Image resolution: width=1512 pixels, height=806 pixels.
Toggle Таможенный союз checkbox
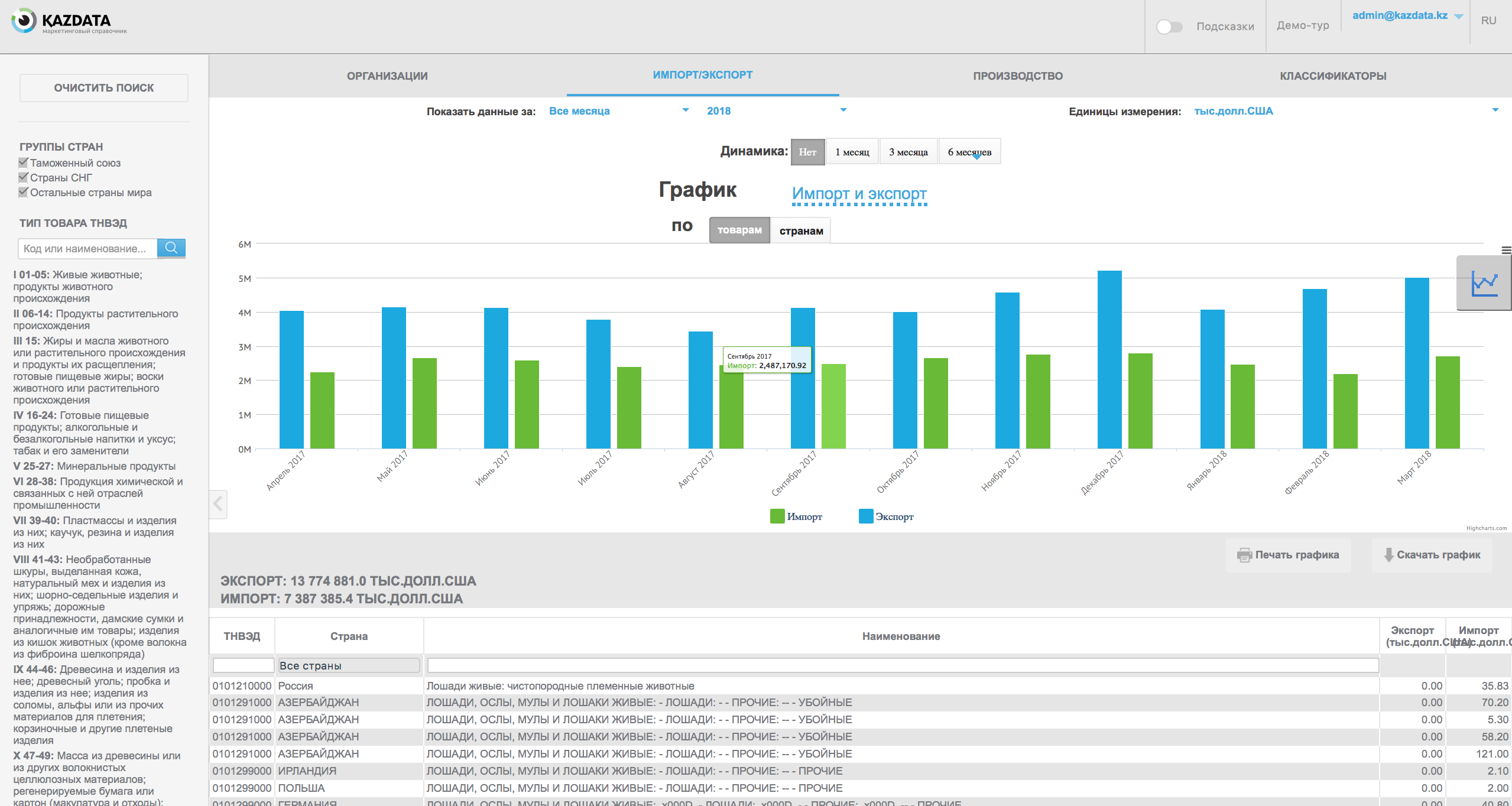(24, 162)
